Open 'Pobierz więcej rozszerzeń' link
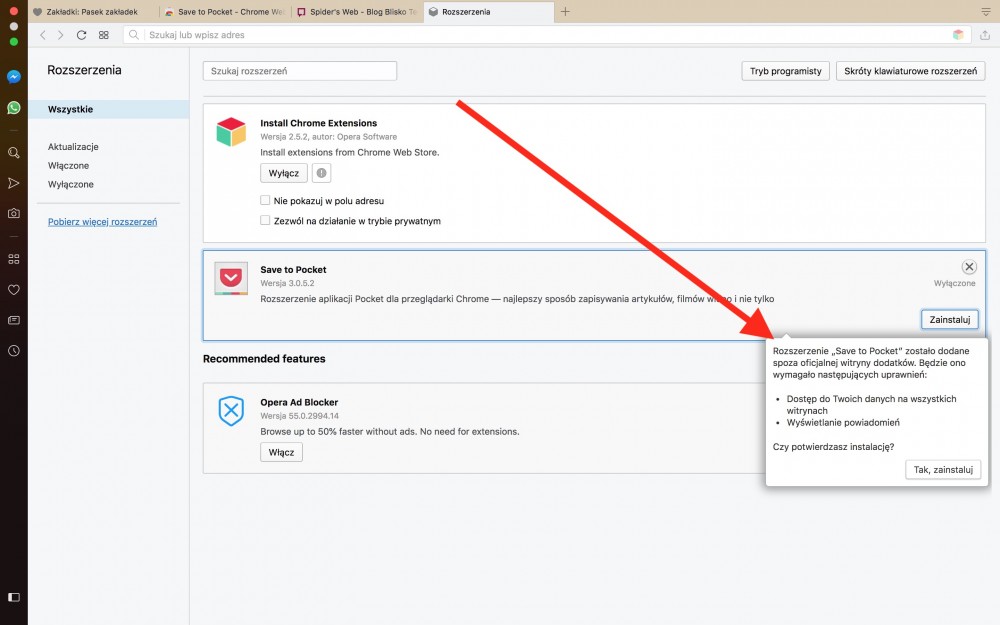The image size is (1000, 625). (102, 222)
